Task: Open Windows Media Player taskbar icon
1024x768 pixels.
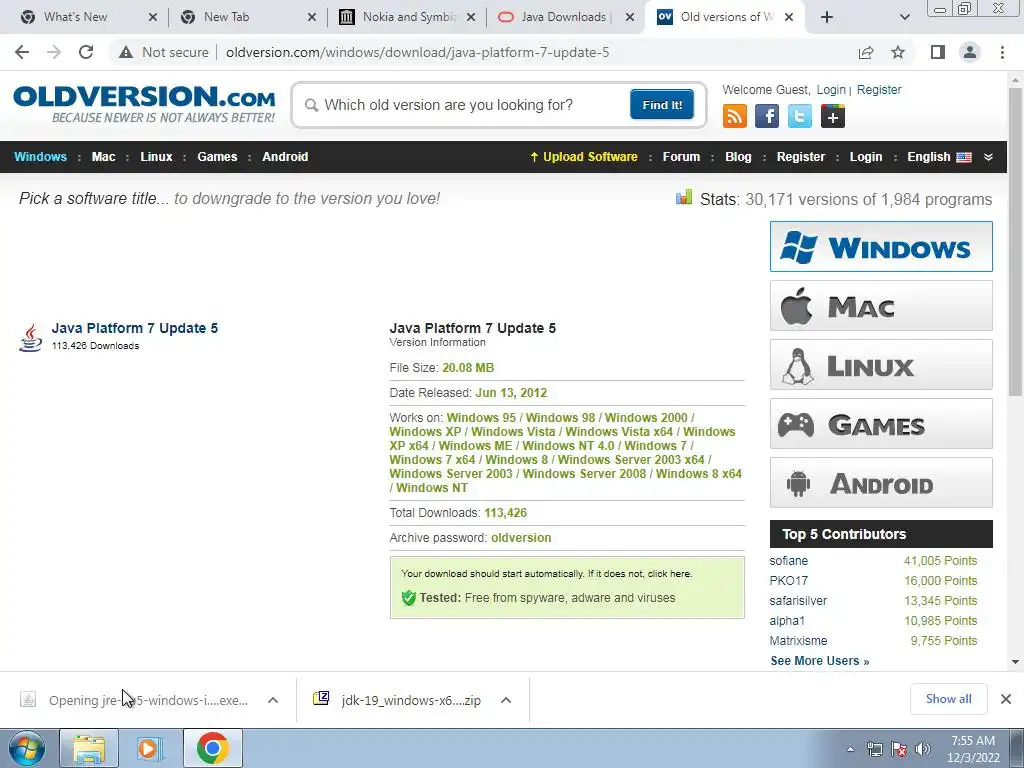Action: pyautogui.click(x=149, y=748)
